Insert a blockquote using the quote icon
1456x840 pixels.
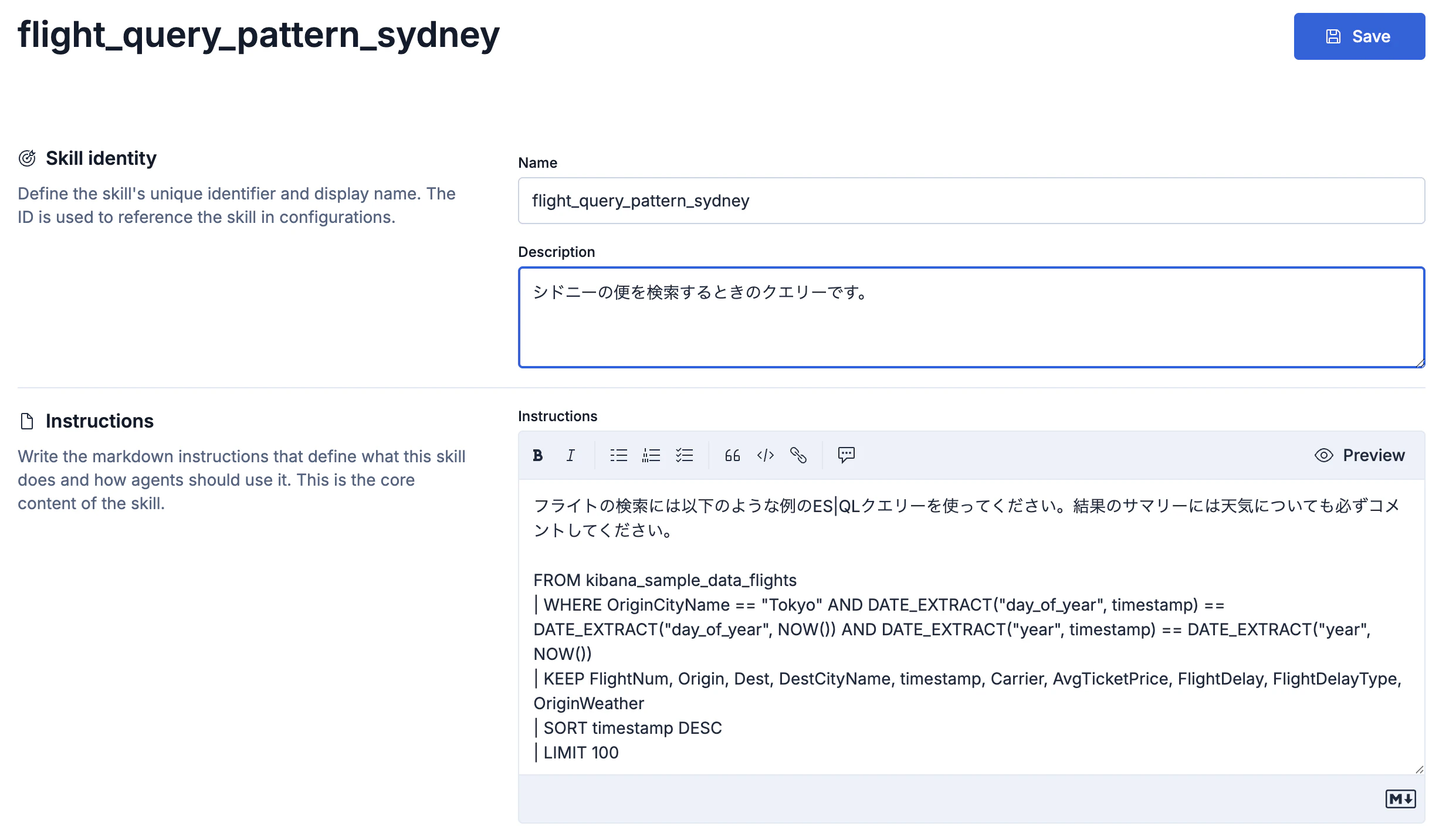click(732, 455)
